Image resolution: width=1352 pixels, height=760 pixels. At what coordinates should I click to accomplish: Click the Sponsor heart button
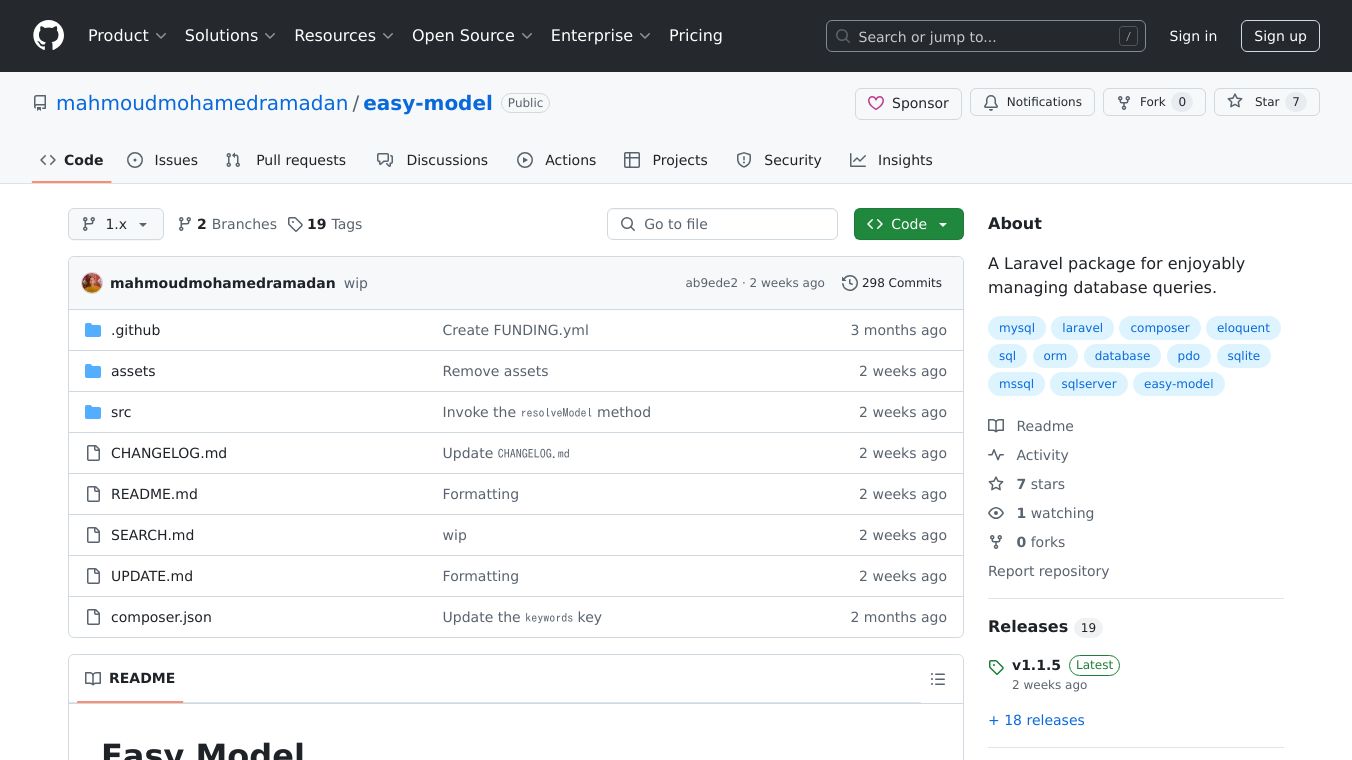908,103
